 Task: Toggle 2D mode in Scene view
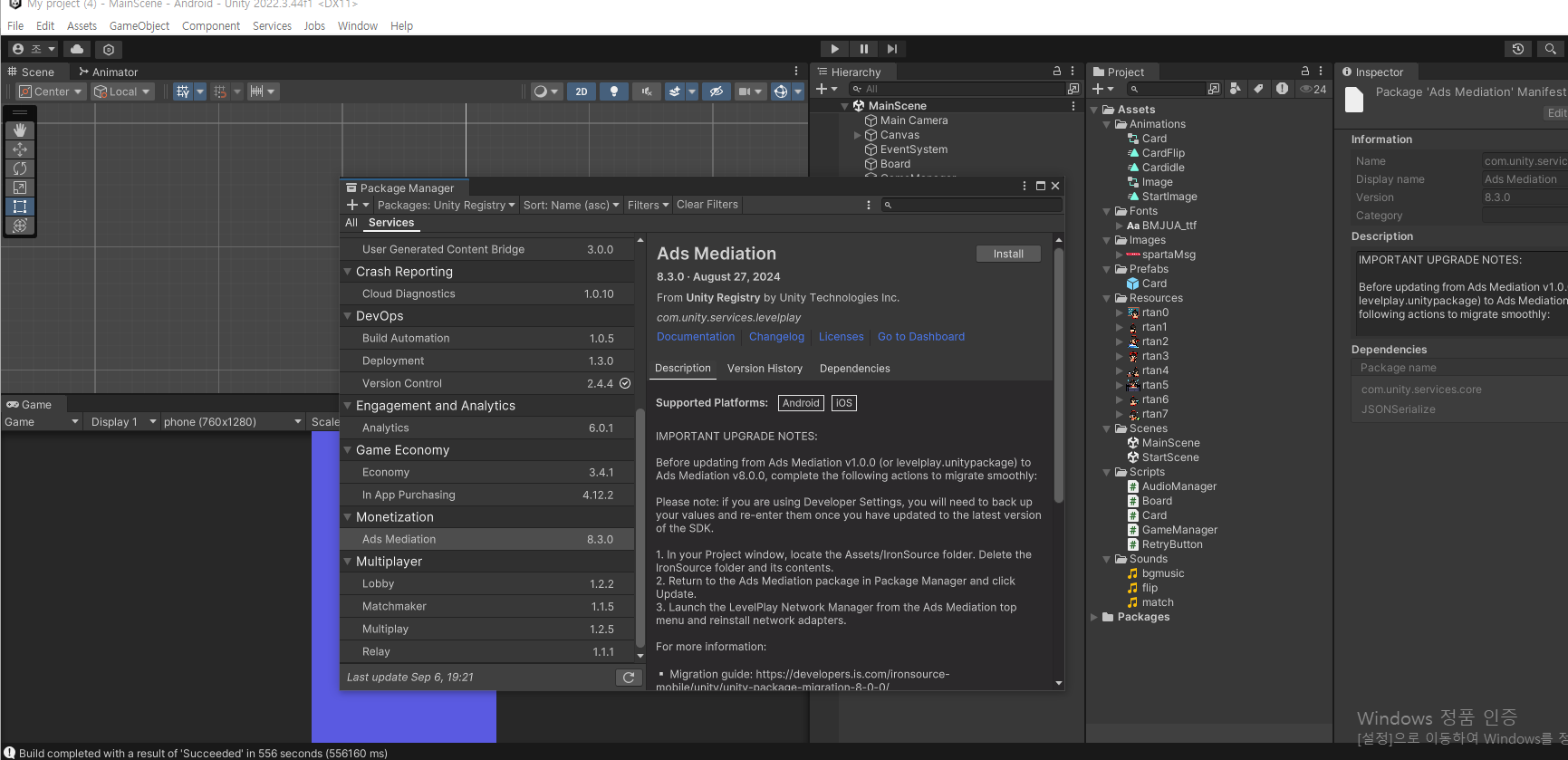(581, 91)
